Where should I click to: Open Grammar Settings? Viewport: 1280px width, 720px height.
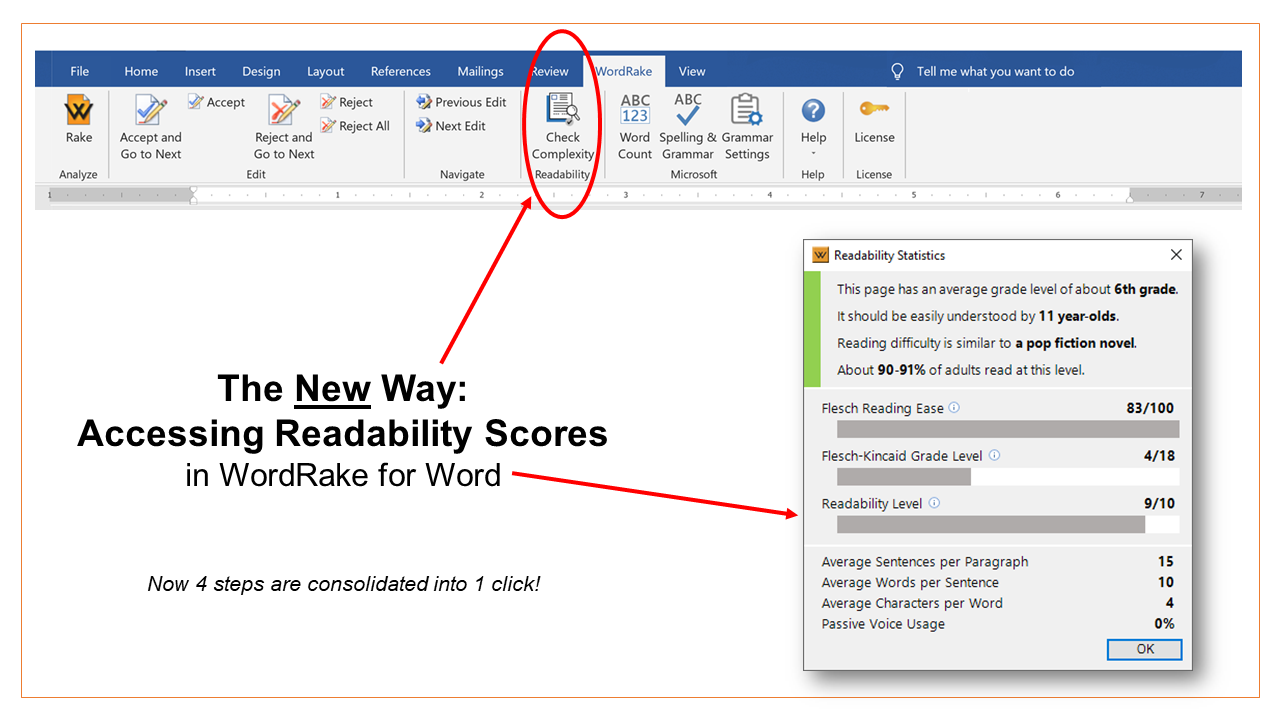(747, 127)
